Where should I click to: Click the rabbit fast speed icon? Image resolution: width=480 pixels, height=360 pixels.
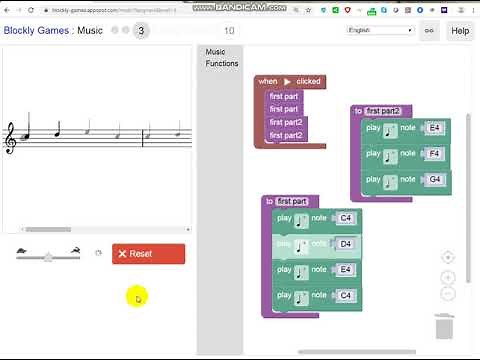(x=76, y=250)
